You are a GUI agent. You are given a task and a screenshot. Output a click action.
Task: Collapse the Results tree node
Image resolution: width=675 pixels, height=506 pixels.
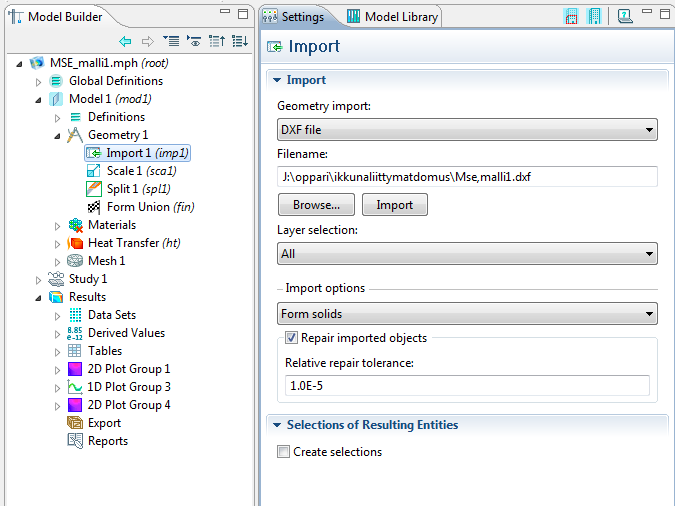click(x=38, y=298)
